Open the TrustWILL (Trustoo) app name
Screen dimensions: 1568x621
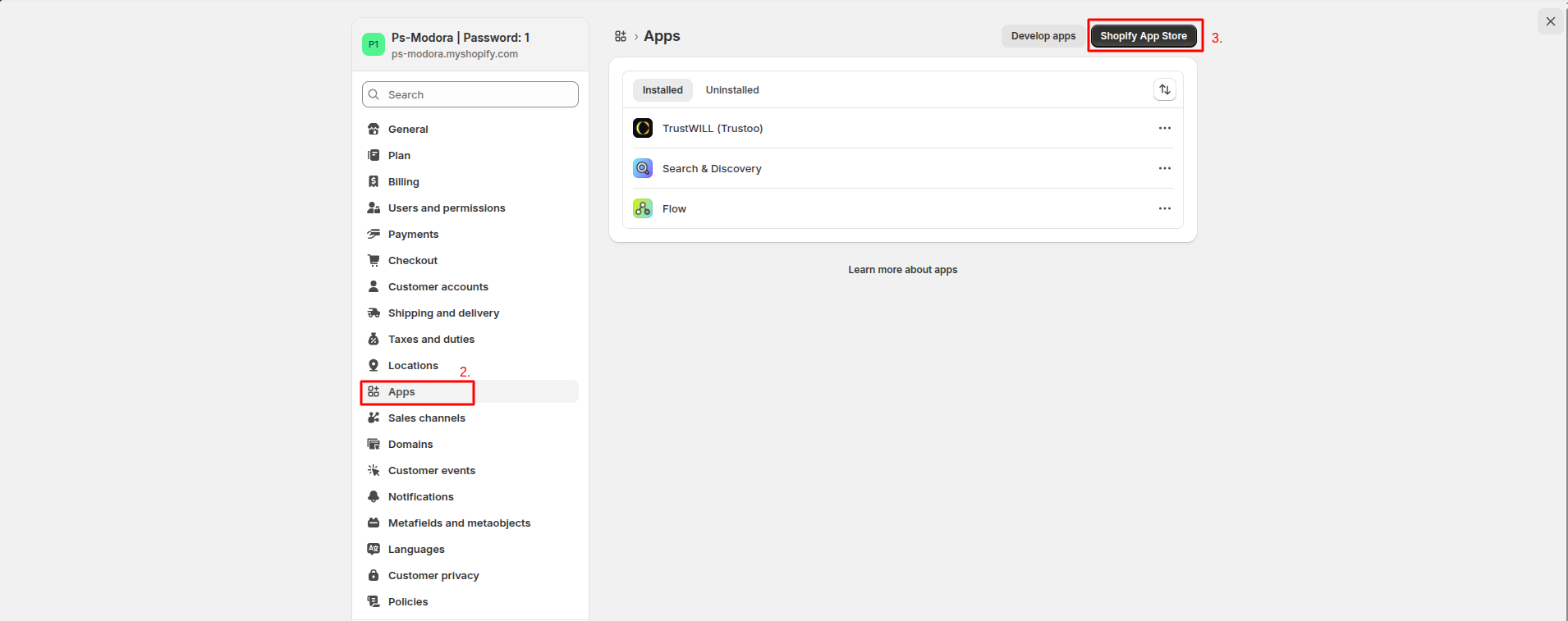click(x=713, y=129)
